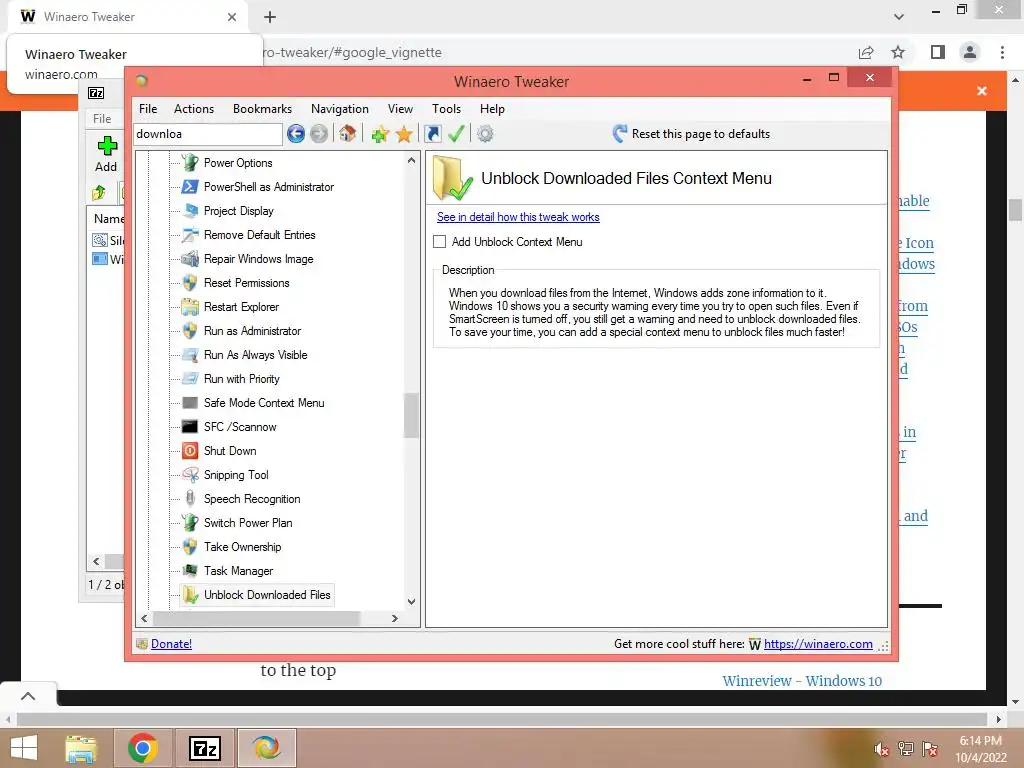
Task: Open the Navigation menu
Action: pyautogui.click(x=340, y=109)
